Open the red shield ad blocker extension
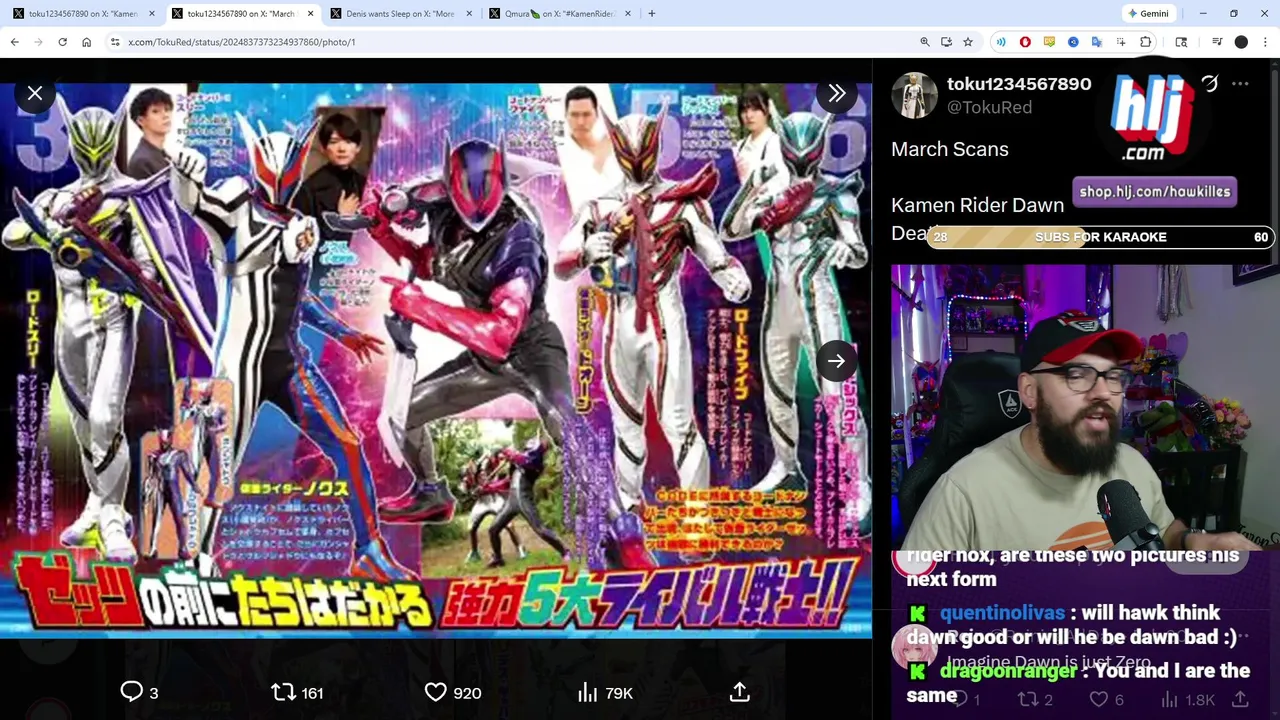This screenshot has height=720, width=1280. [1025, 42]
